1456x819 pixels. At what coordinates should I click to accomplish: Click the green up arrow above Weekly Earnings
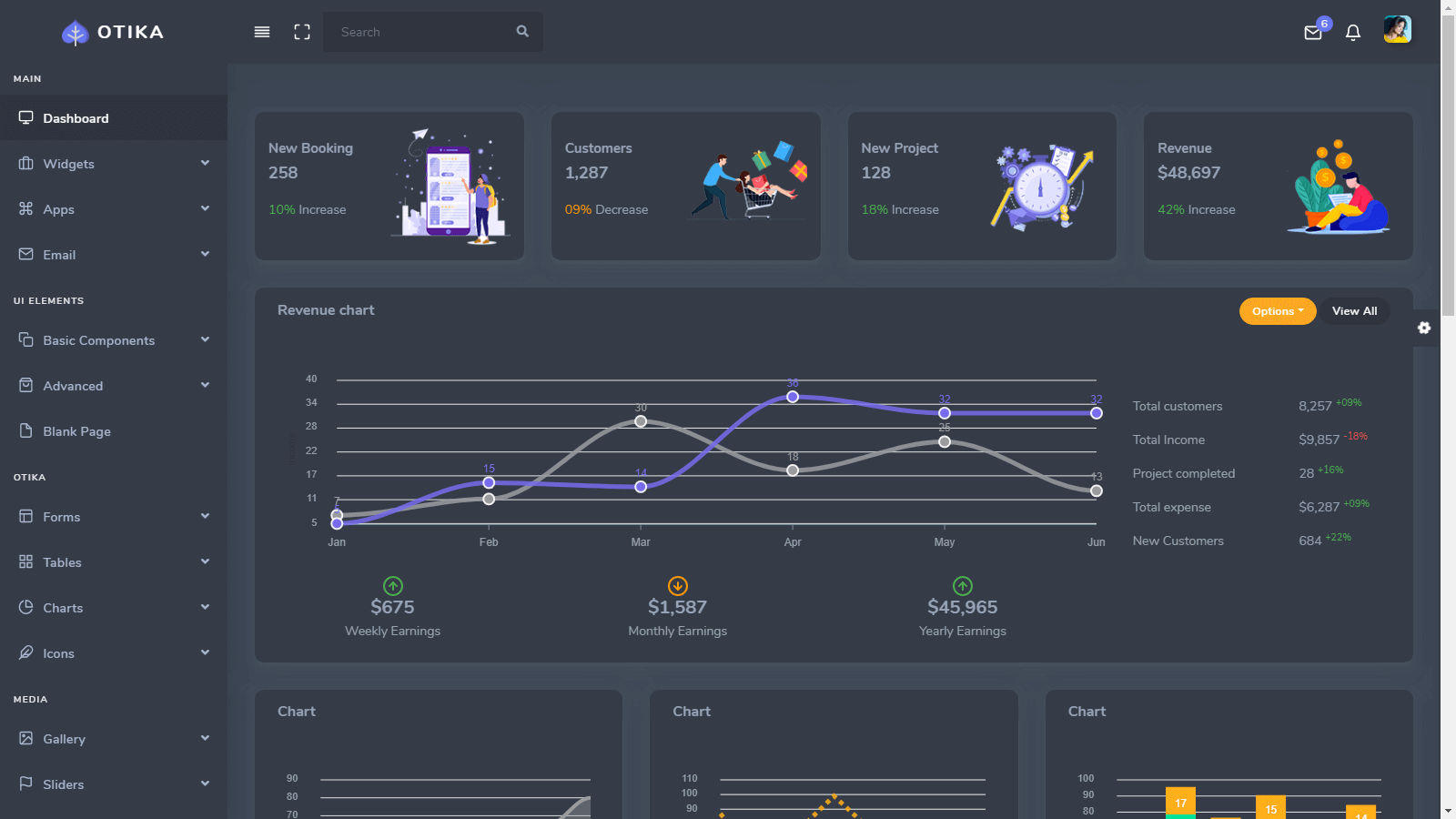pyautogui.click(x=393, y=586)
